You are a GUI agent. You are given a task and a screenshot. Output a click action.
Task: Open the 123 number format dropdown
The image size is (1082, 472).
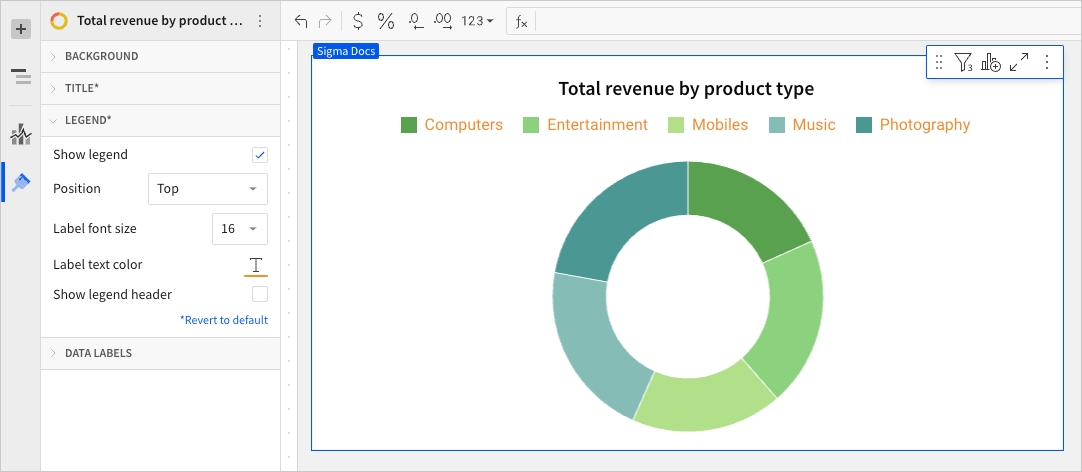click(477, 20)
